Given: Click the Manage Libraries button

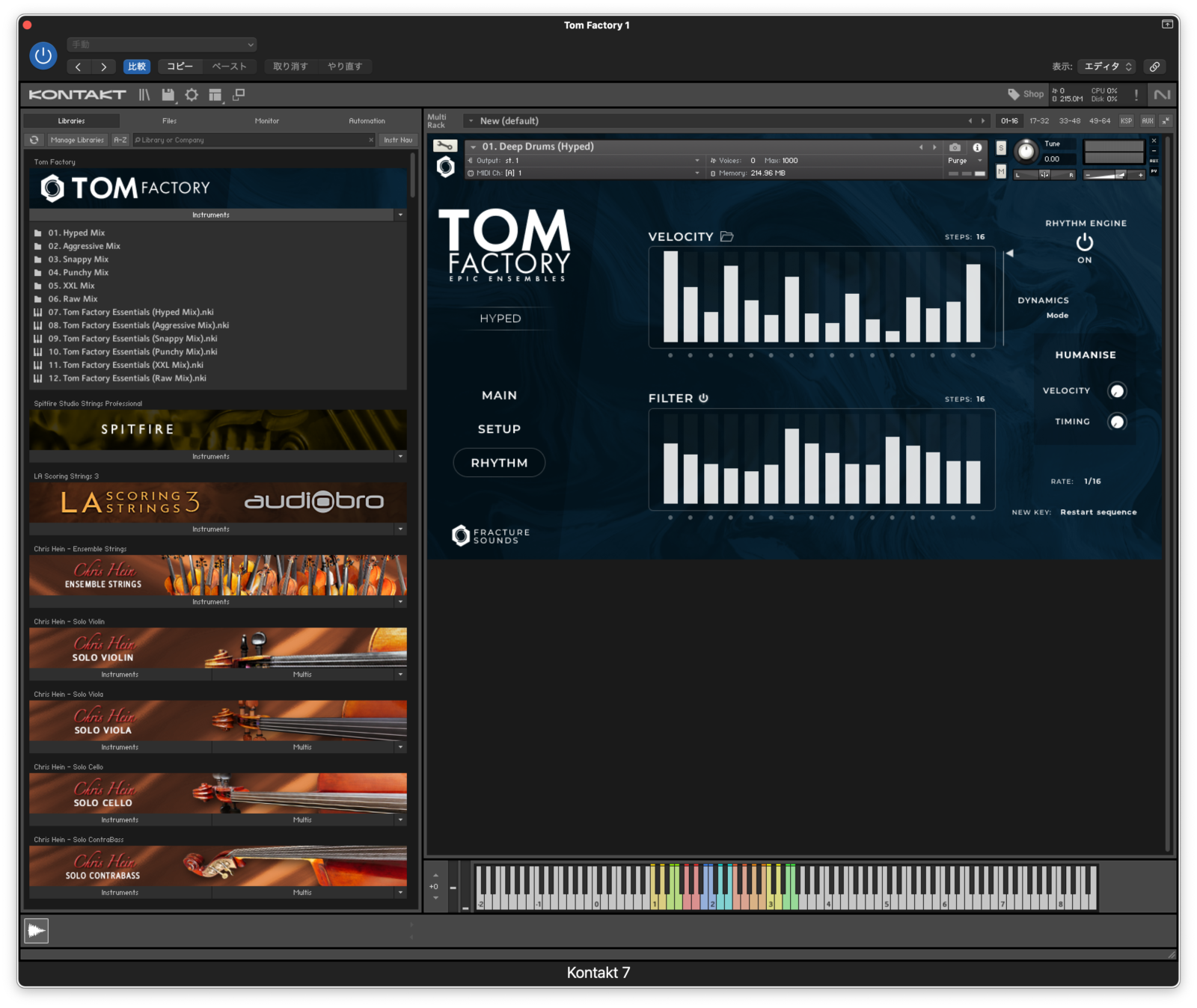Looking at the screenshot, I should pos(77,140).
